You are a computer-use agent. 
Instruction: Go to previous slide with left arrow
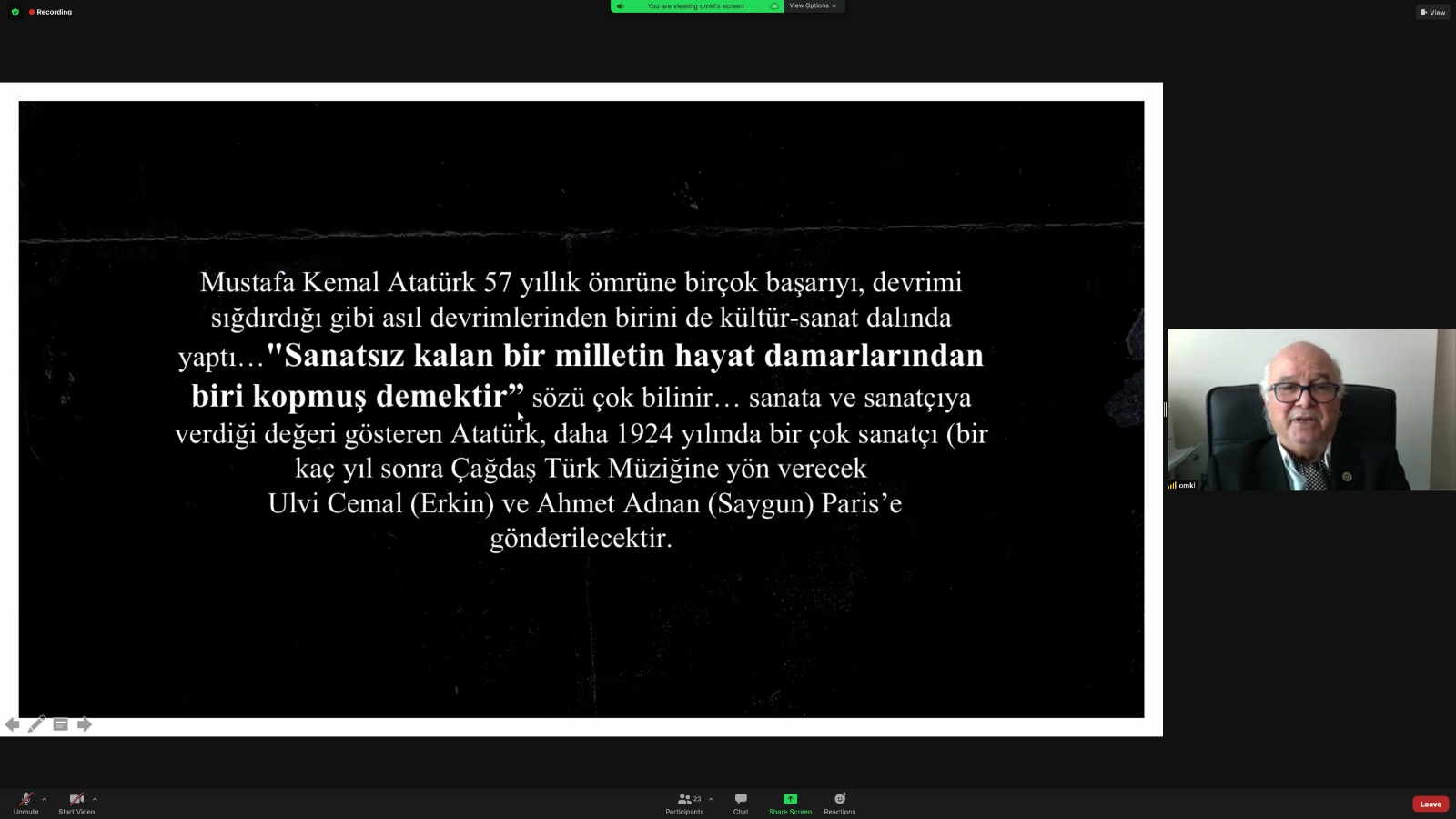pos(12,724)
